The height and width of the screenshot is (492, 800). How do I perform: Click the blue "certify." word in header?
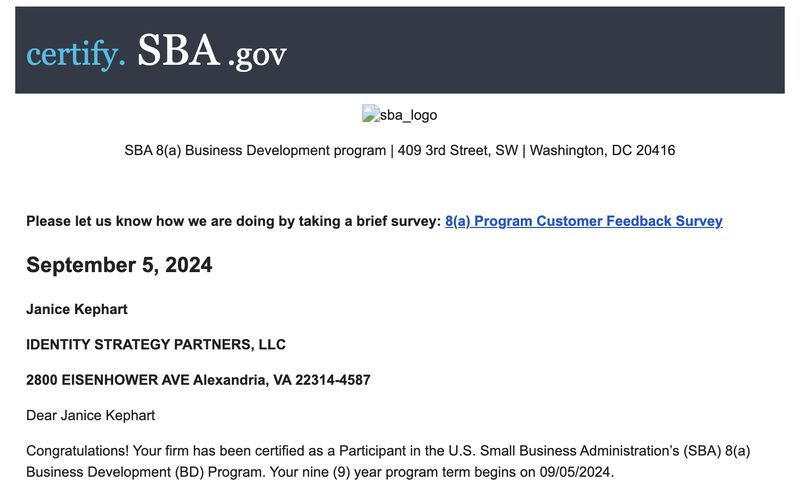tap(76, 54)
